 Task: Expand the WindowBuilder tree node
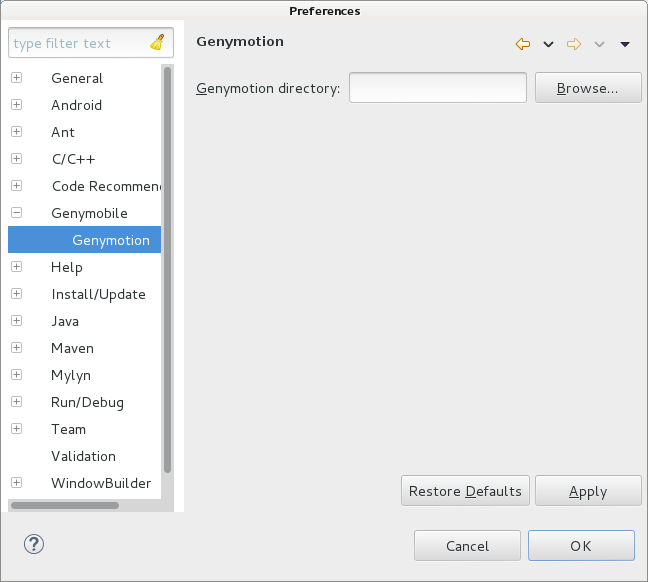(17, 483)
